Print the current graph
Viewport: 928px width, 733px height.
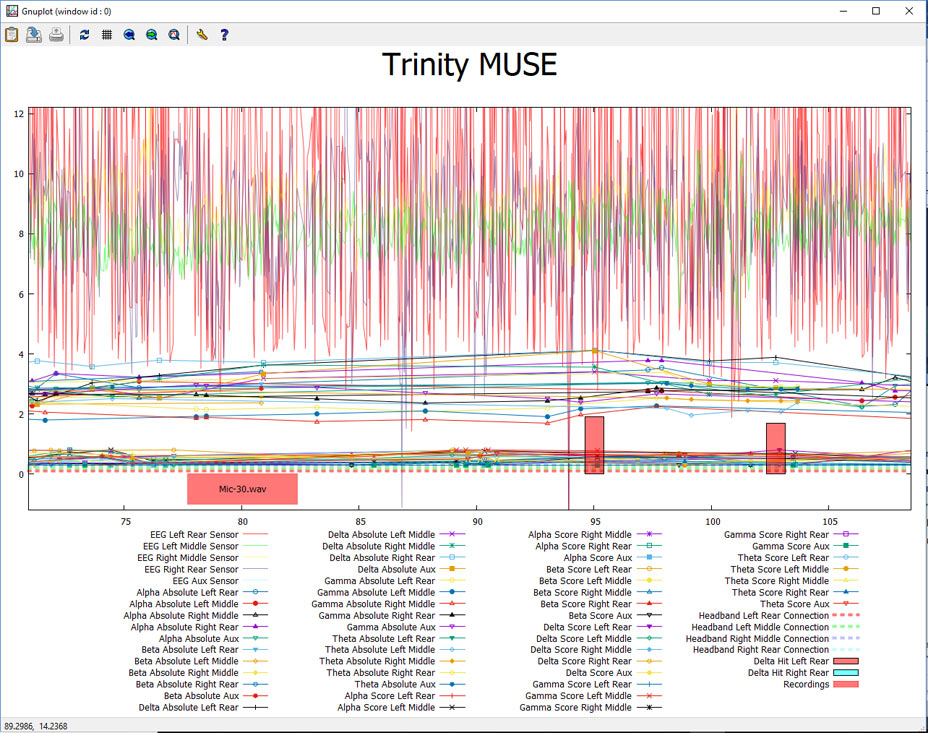(56, 35)
